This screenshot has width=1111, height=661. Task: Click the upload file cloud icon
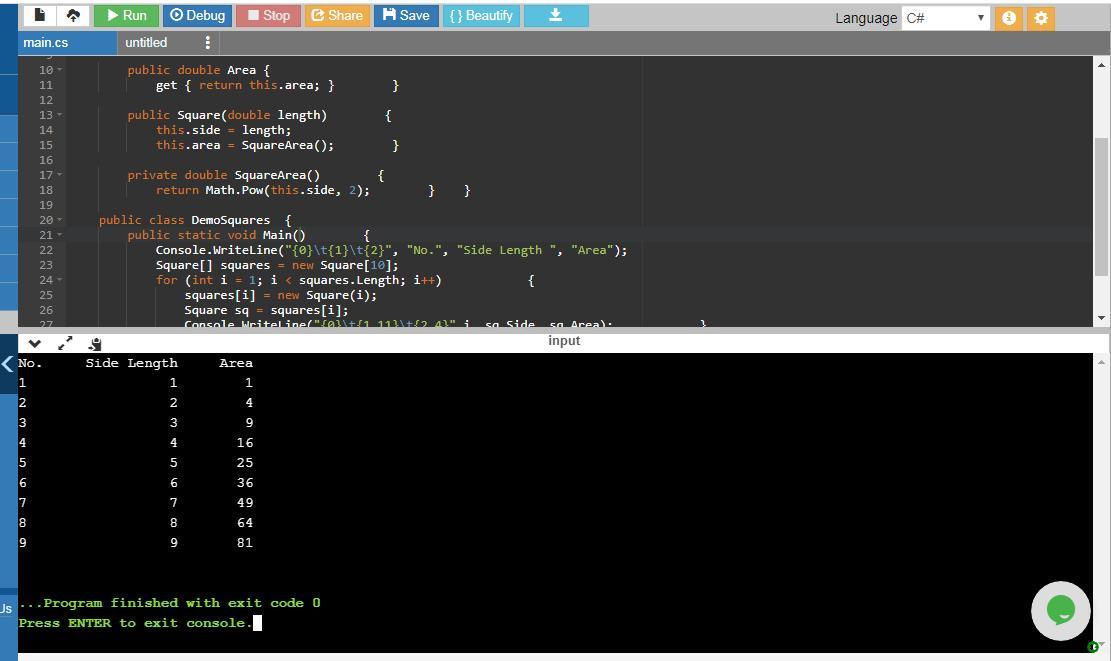pyautogui.click(x=73, y=15)
